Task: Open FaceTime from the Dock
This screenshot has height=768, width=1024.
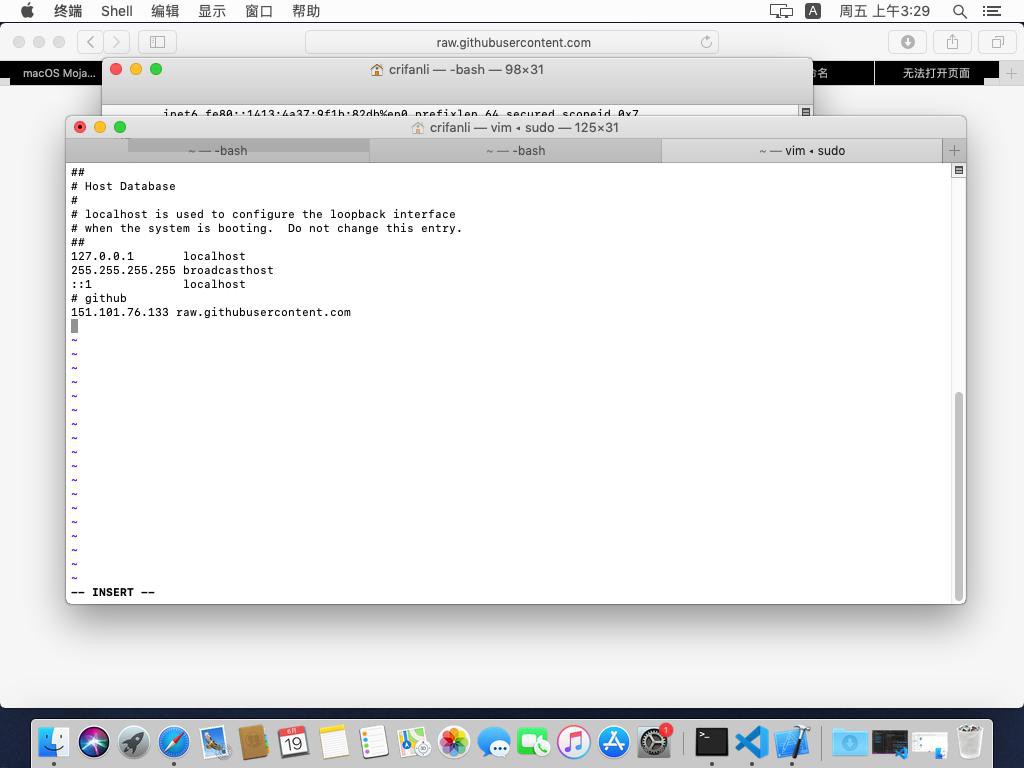Action: (534, 743)
